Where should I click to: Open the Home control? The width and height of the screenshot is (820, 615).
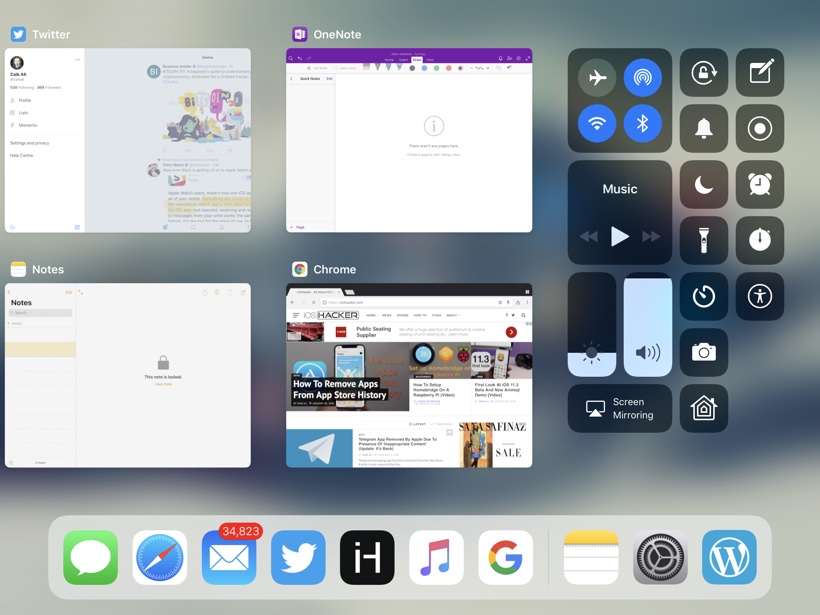[704, 408]
